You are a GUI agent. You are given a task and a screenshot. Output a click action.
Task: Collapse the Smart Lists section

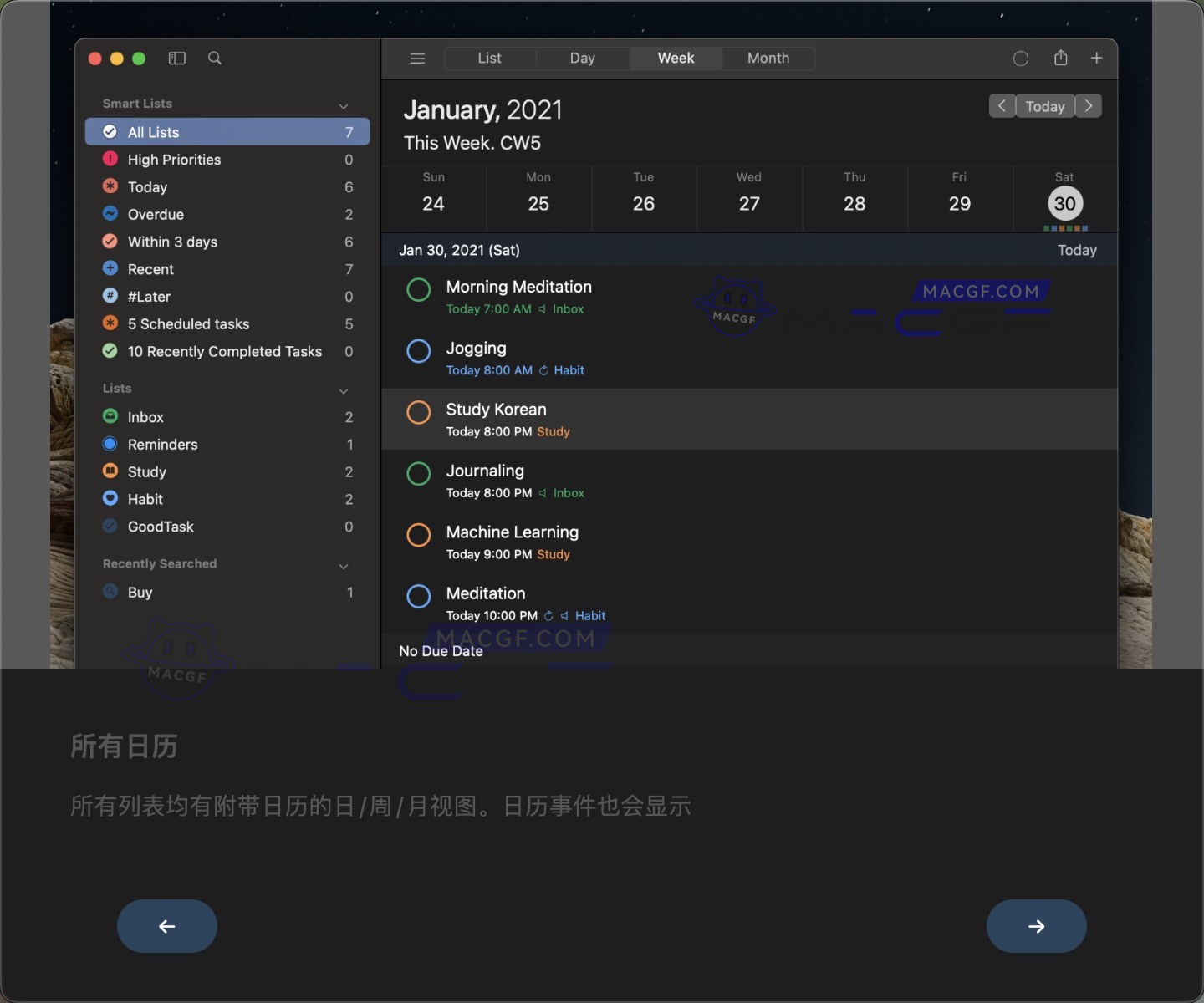[344, 106]
